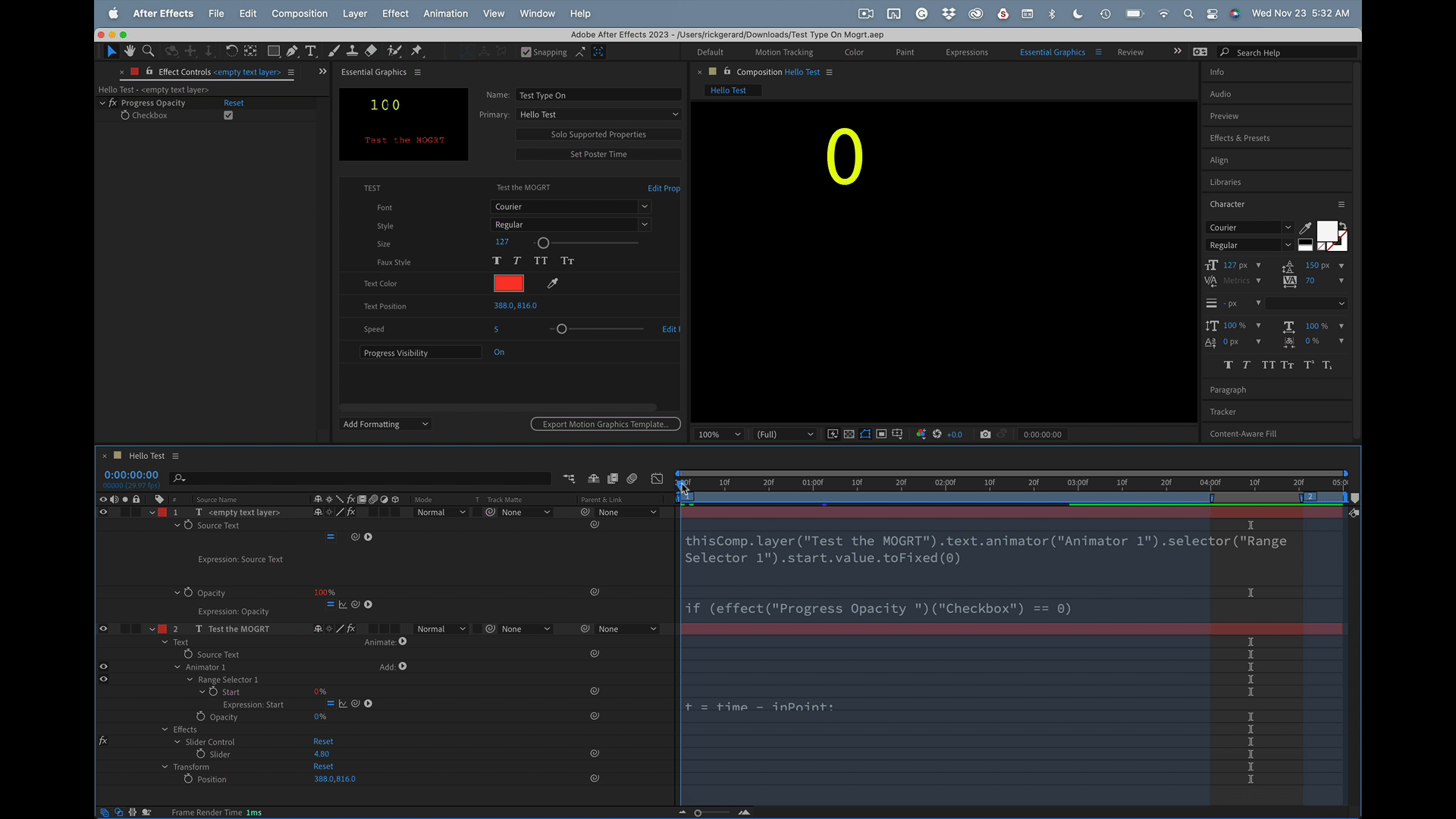Toggle the Snapping checkbox
The image size is (1456, 819).
click(526, 52)
